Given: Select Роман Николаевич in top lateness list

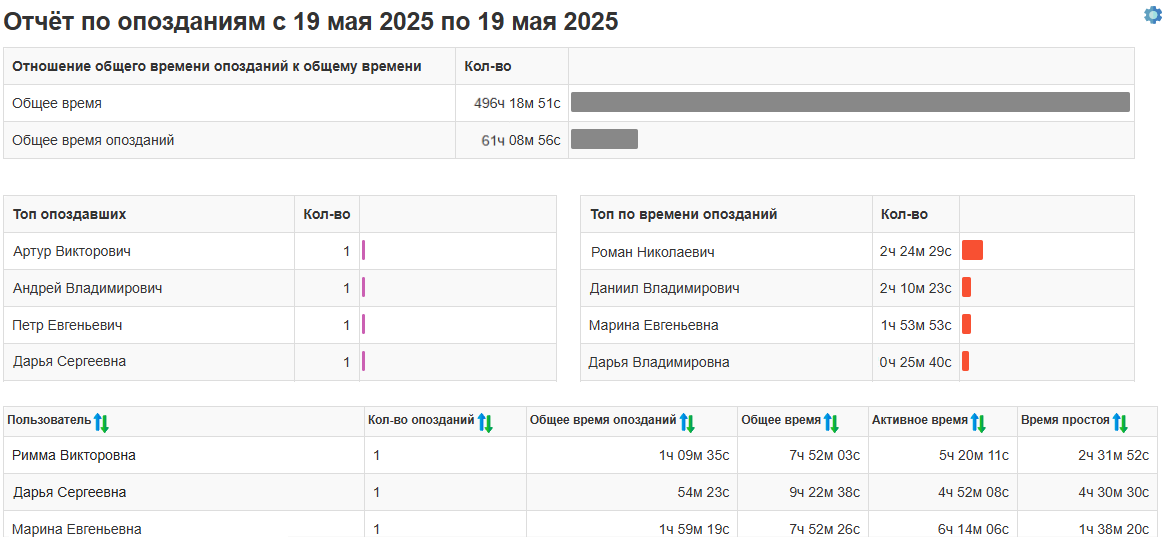Looking at the screenshot, I should (x=652, y=252).
